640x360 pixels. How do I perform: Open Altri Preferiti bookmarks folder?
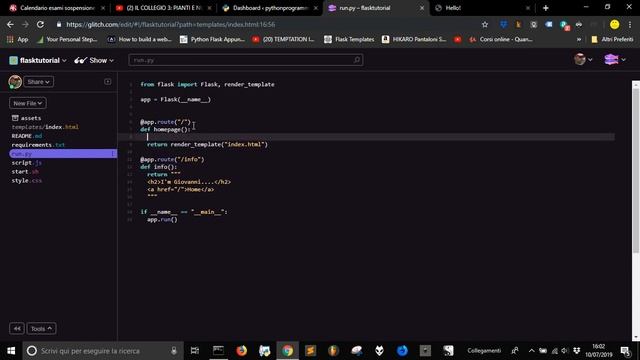pos(612,39)
